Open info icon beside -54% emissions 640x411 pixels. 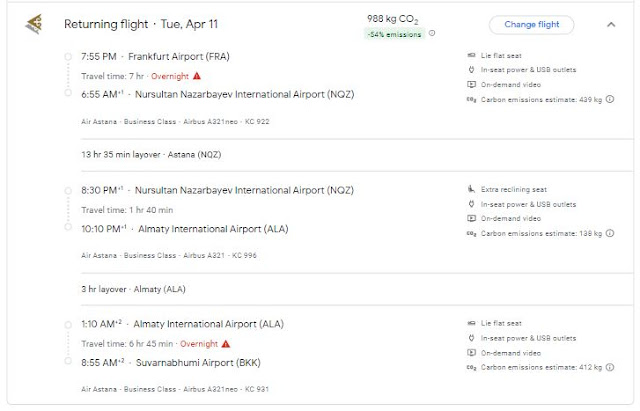click(432, 33)
